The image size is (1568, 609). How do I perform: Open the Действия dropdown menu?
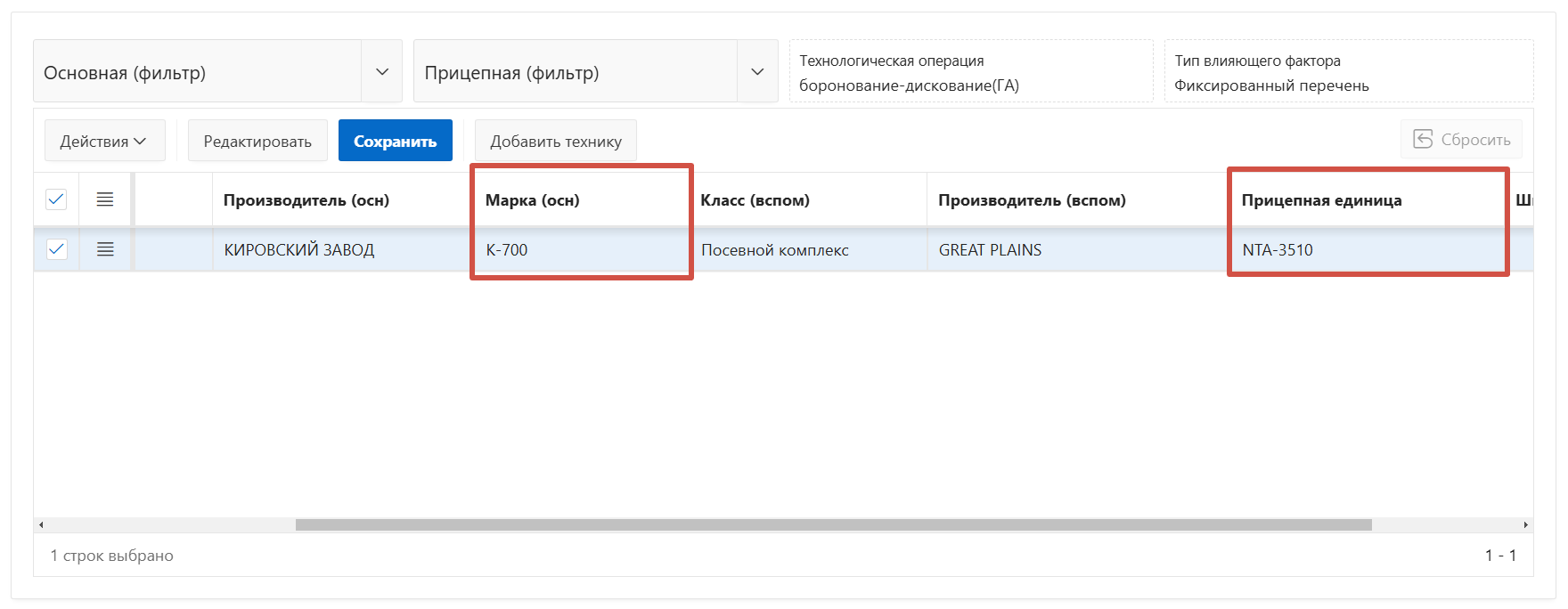click(x=103, y=142)
